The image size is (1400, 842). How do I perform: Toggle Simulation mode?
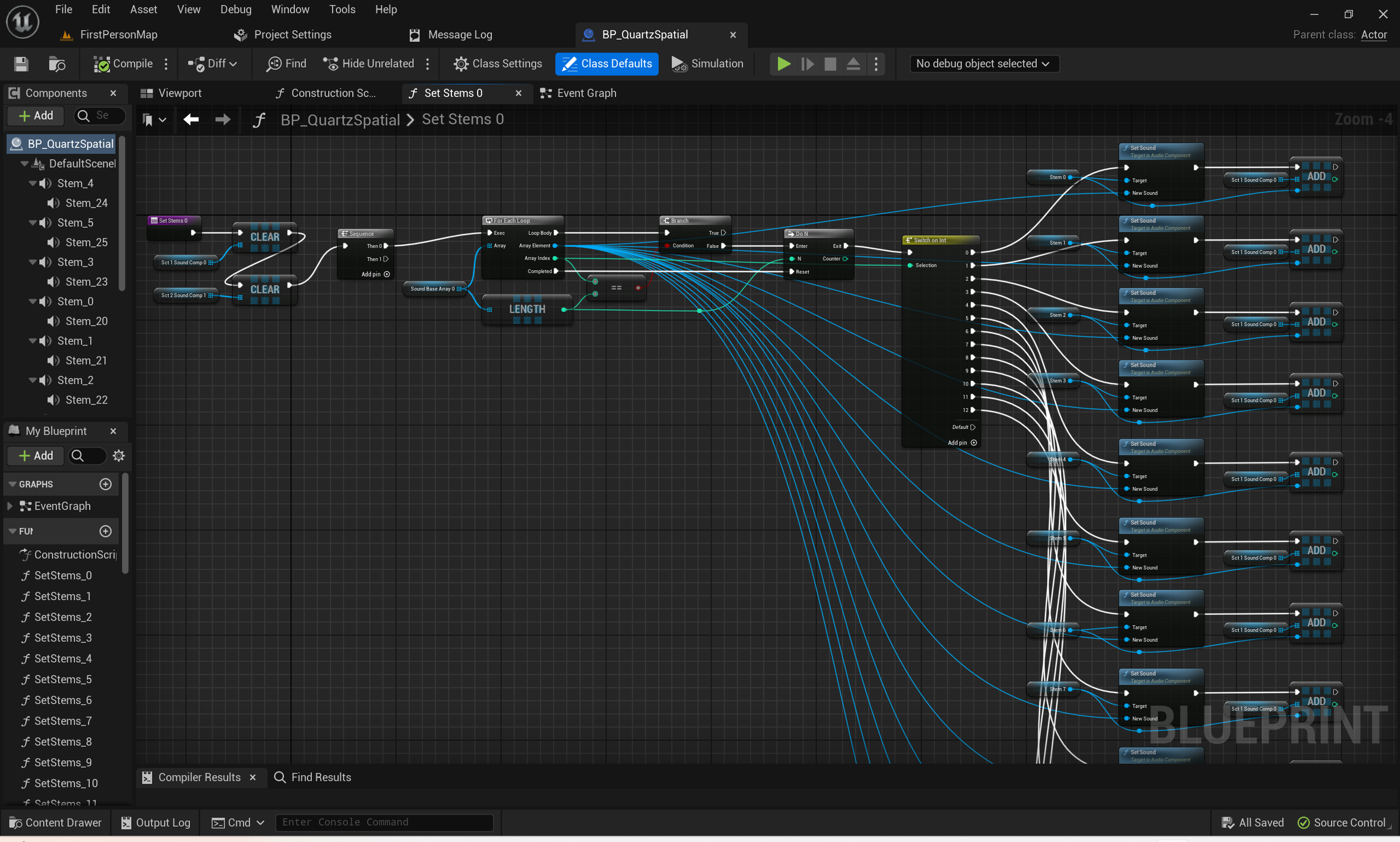pyautogui.click(x=707, y=64)
